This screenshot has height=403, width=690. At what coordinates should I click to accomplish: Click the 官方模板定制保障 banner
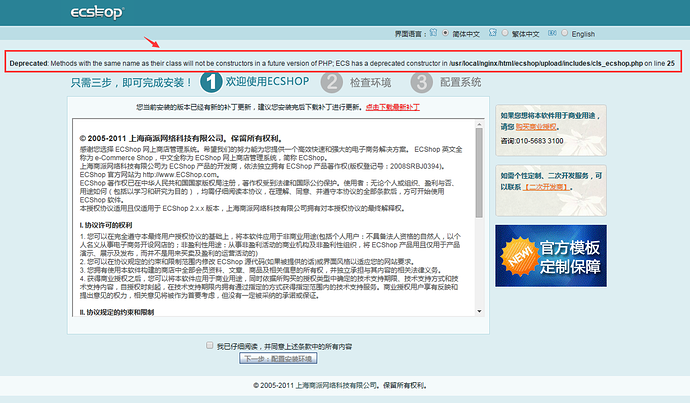tap(551, 256)
